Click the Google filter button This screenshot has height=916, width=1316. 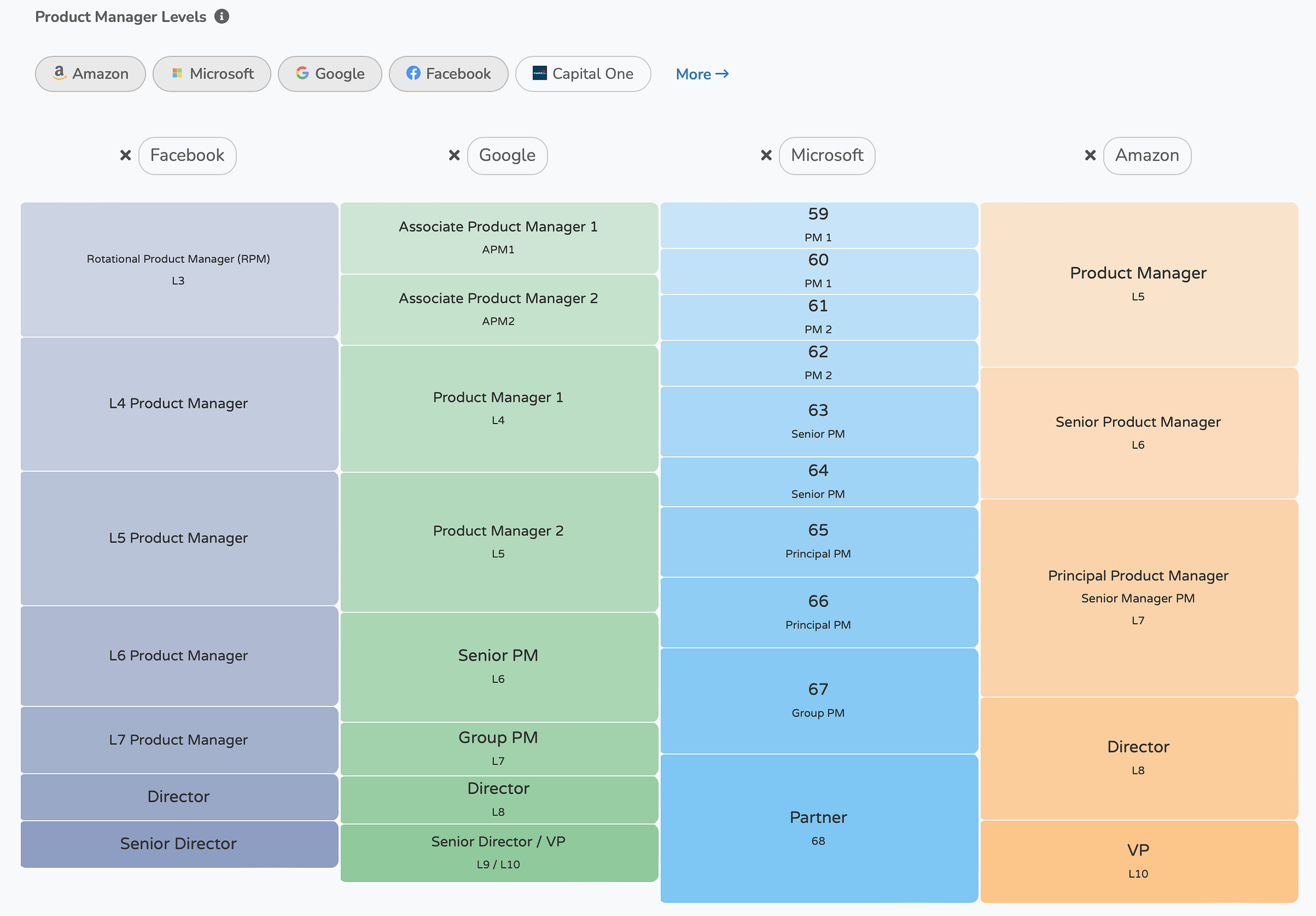330,73
